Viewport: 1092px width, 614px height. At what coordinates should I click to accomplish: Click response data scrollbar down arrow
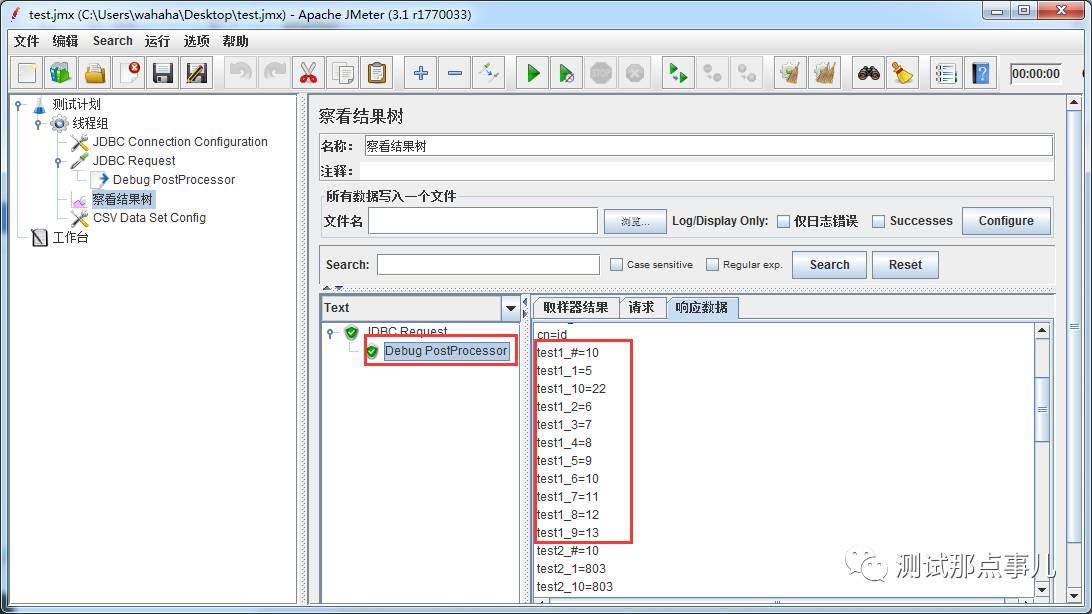pos(1042,589)
